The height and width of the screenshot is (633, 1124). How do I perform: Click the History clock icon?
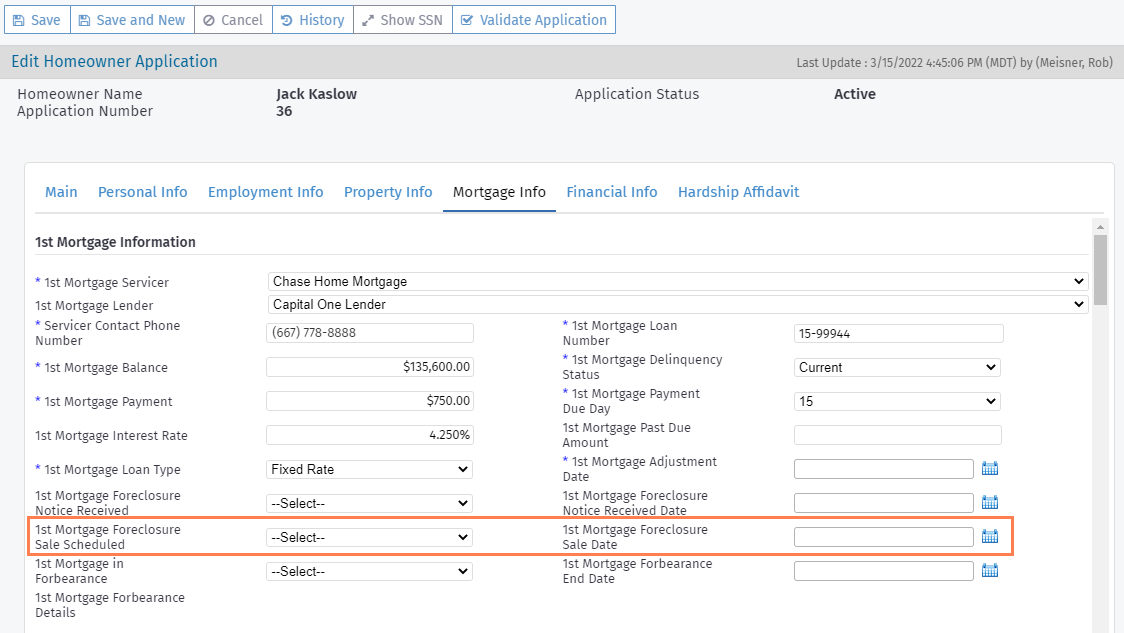[x=287, y=19]
